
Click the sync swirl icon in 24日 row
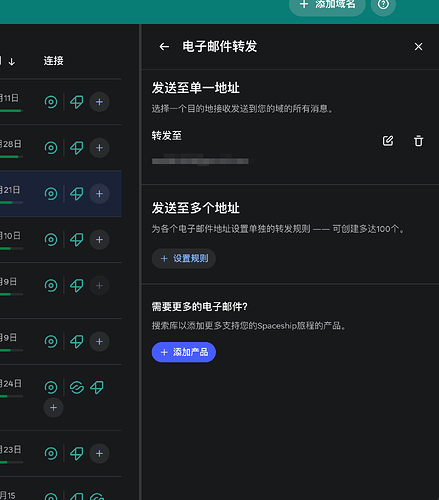point(77,387)
